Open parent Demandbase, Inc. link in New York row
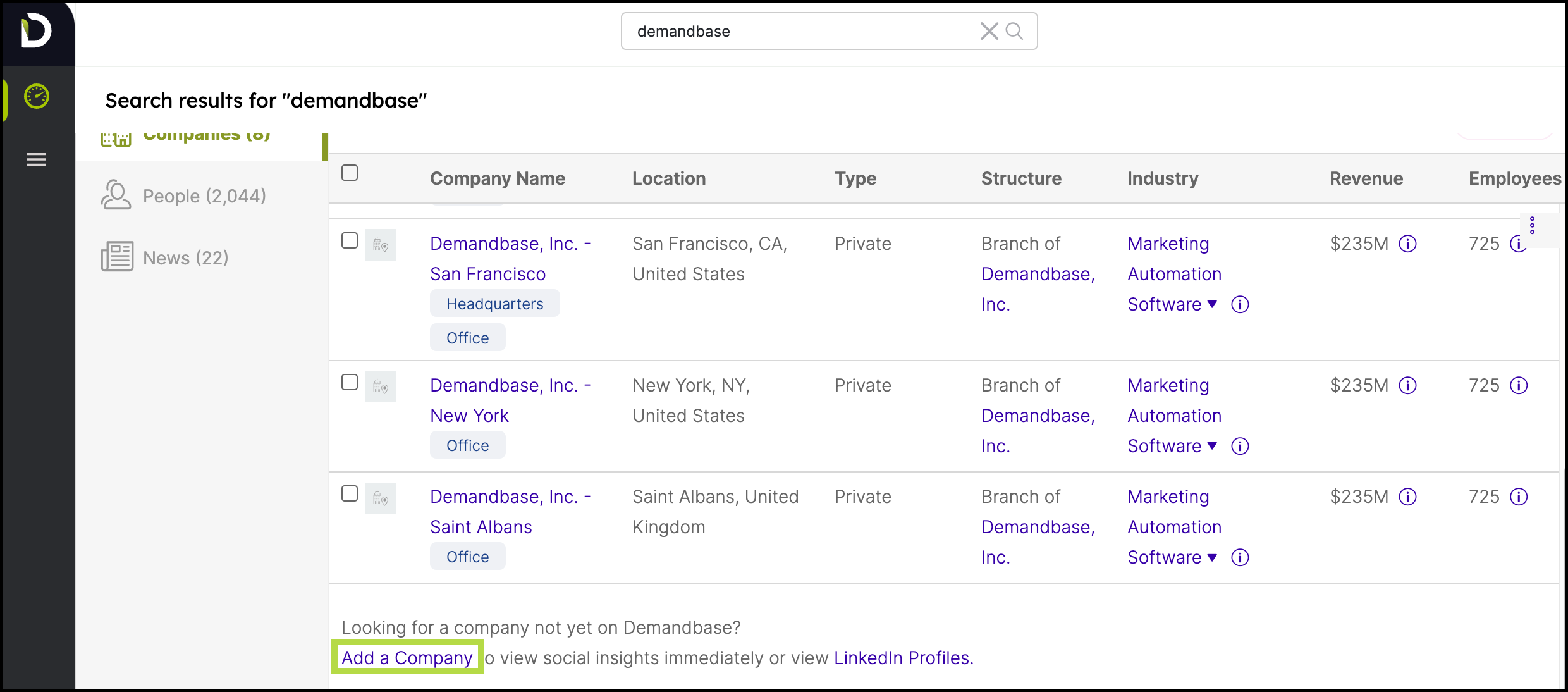This screenshot has width=1568, height=692. (1038, 431)
